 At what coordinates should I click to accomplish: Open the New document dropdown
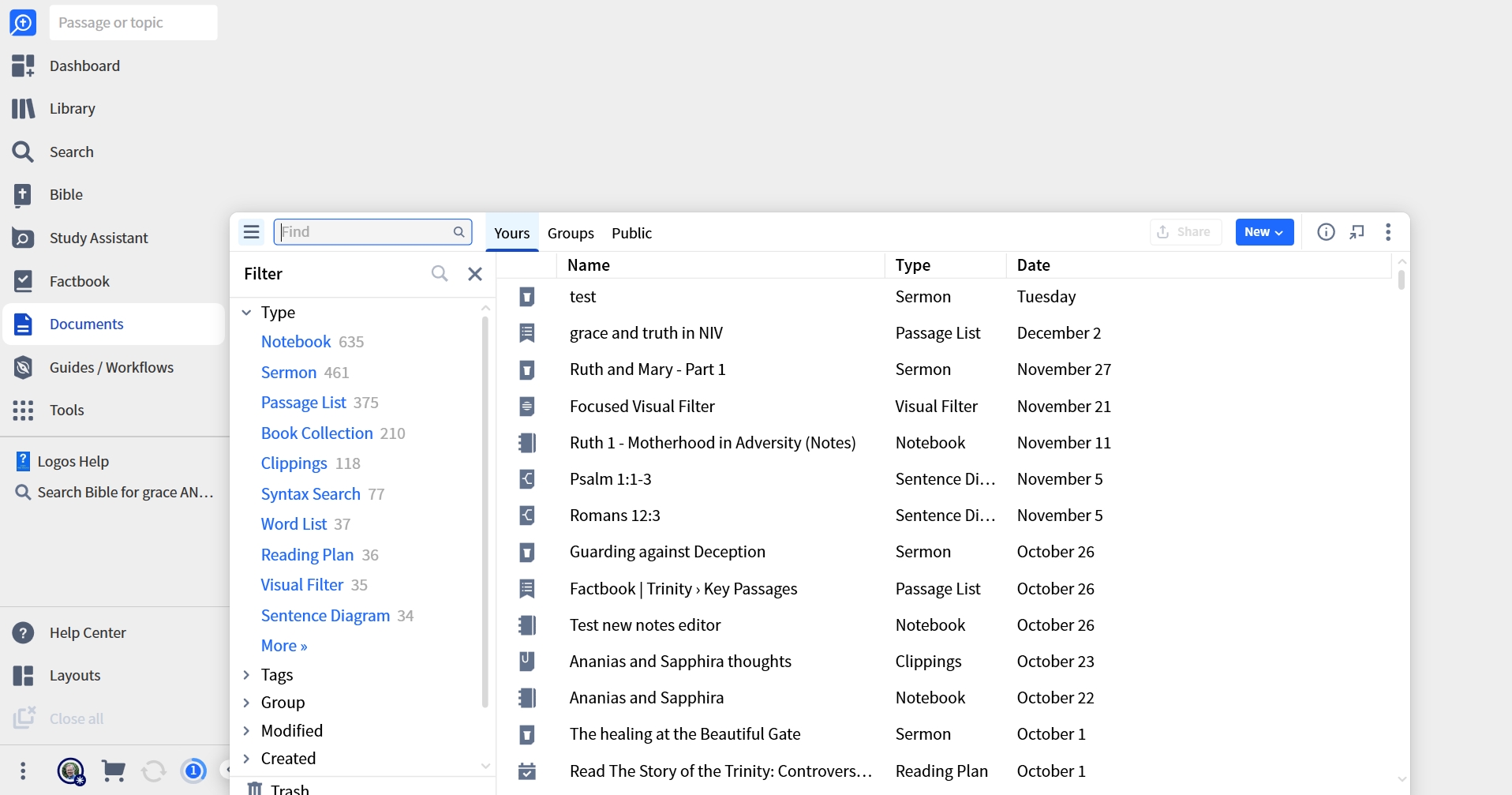point(1264,232)
